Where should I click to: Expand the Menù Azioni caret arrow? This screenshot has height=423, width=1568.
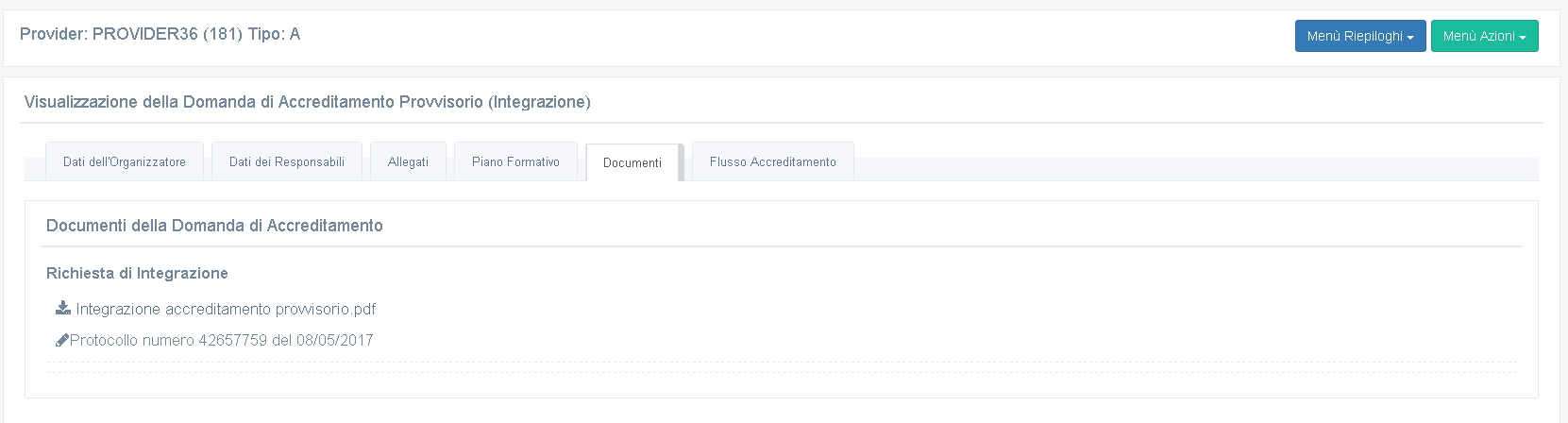1523,38
